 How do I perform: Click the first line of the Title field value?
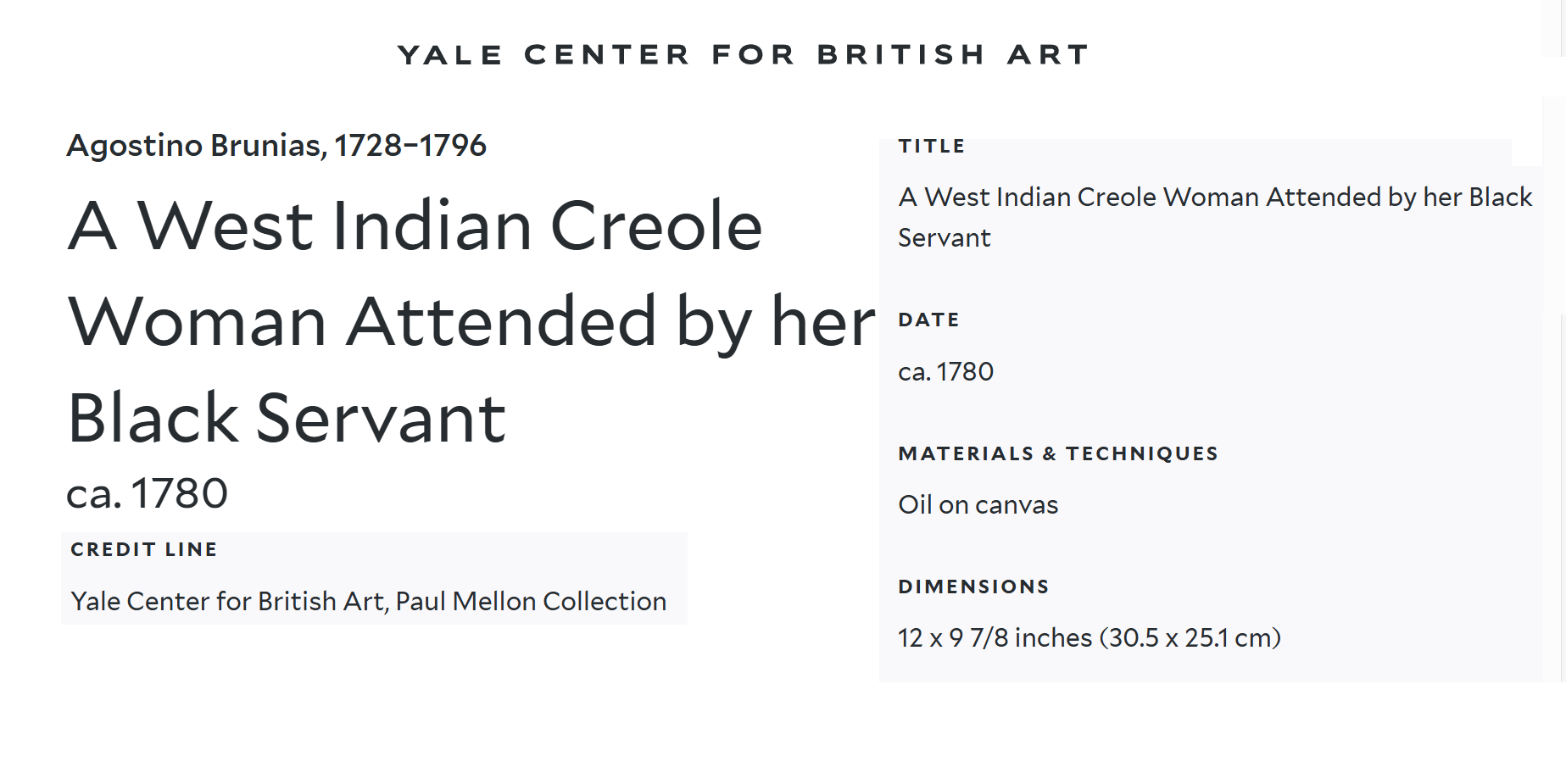(1214, 197)
